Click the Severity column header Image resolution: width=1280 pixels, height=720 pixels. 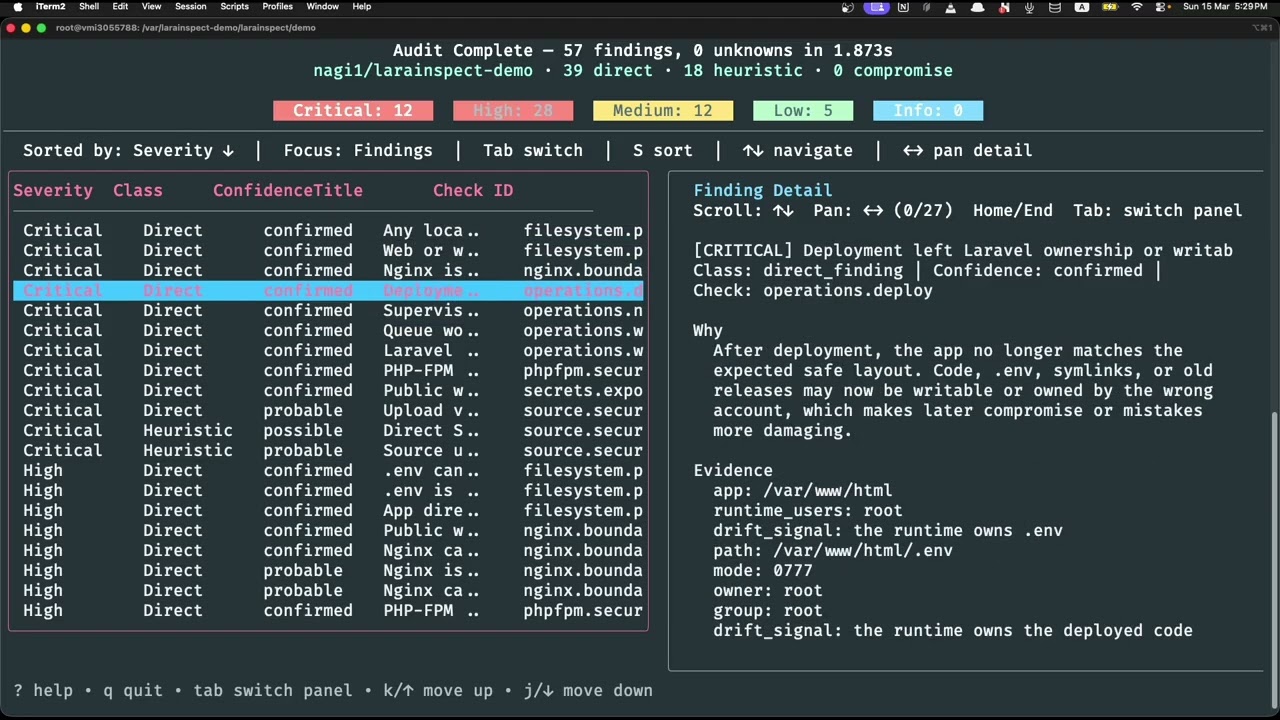click(53, 190)
